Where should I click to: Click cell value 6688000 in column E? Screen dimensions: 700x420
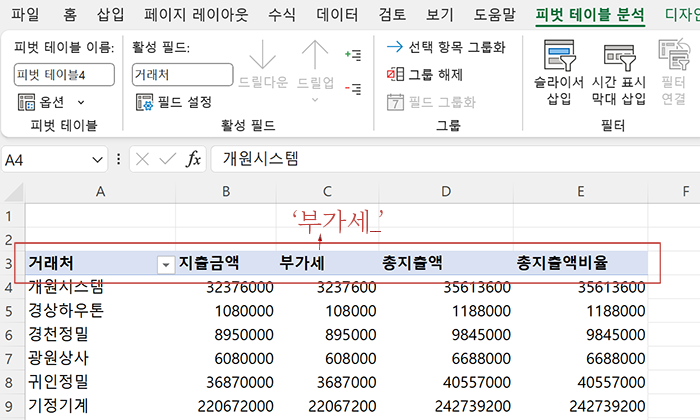pyautogui.click(x=616, y=359)
